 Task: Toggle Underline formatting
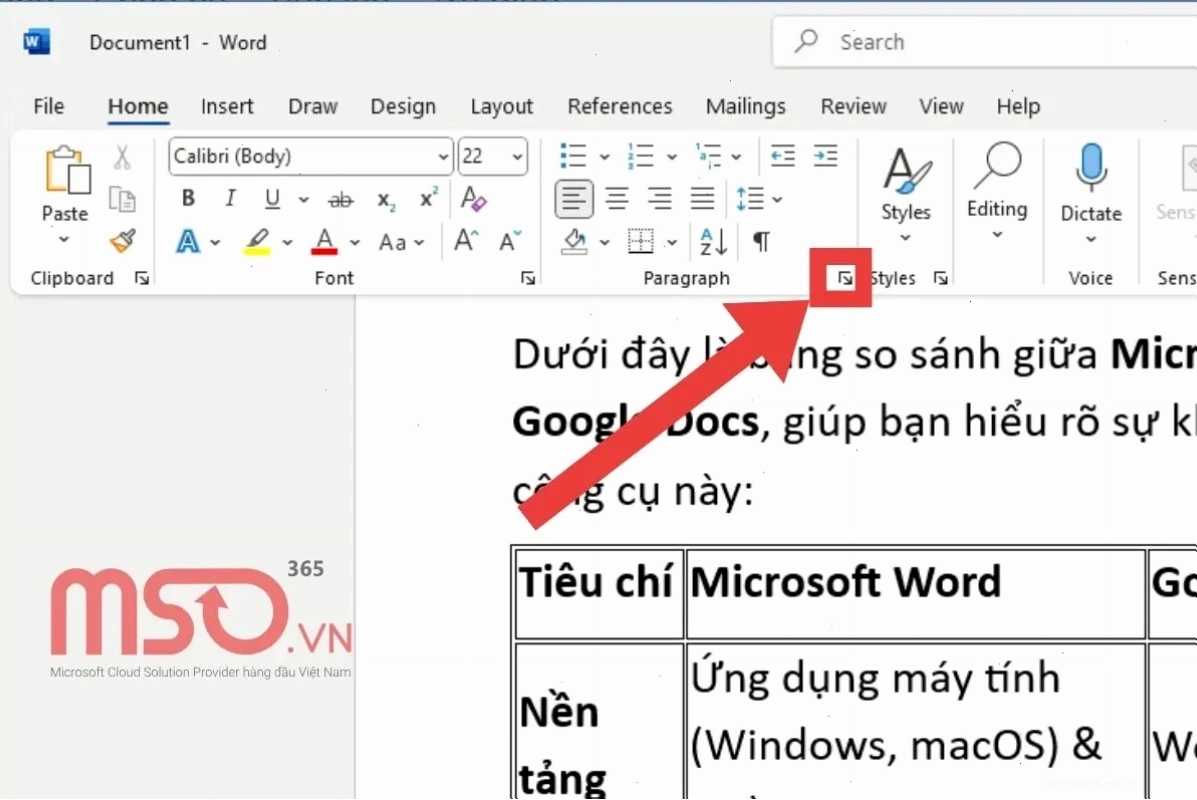point(272,199)
